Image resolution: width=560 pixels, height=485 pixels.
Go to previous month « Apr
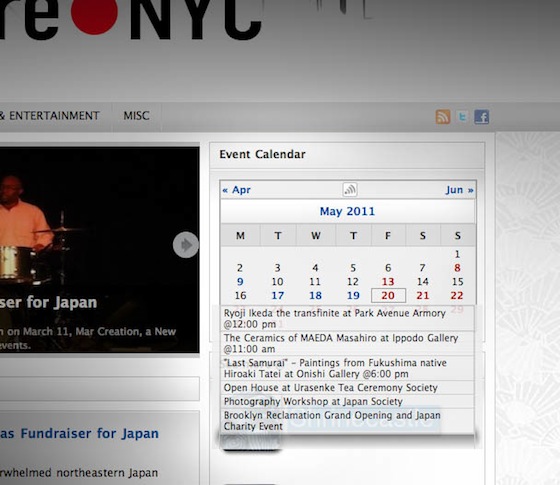236,190
